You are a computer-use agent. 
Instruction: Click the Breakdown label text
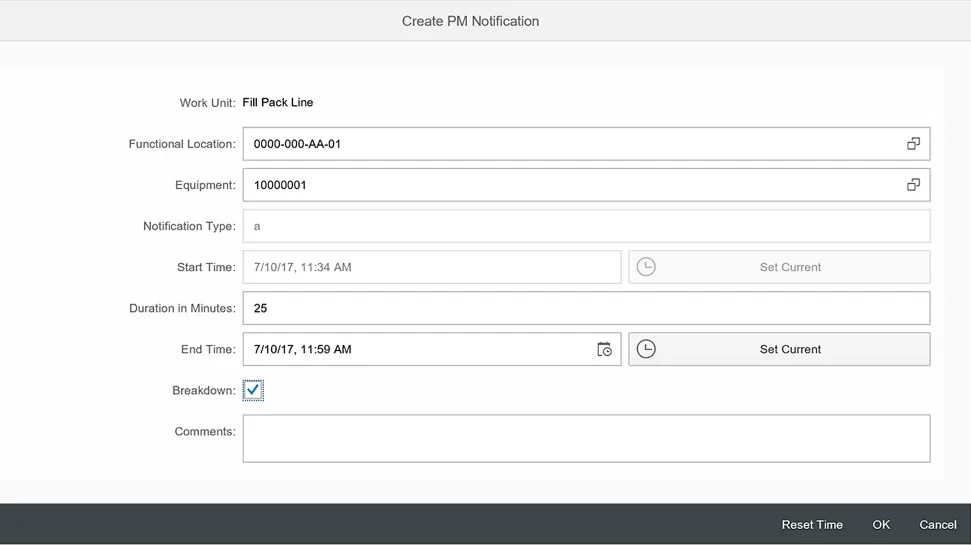(203, 391)
